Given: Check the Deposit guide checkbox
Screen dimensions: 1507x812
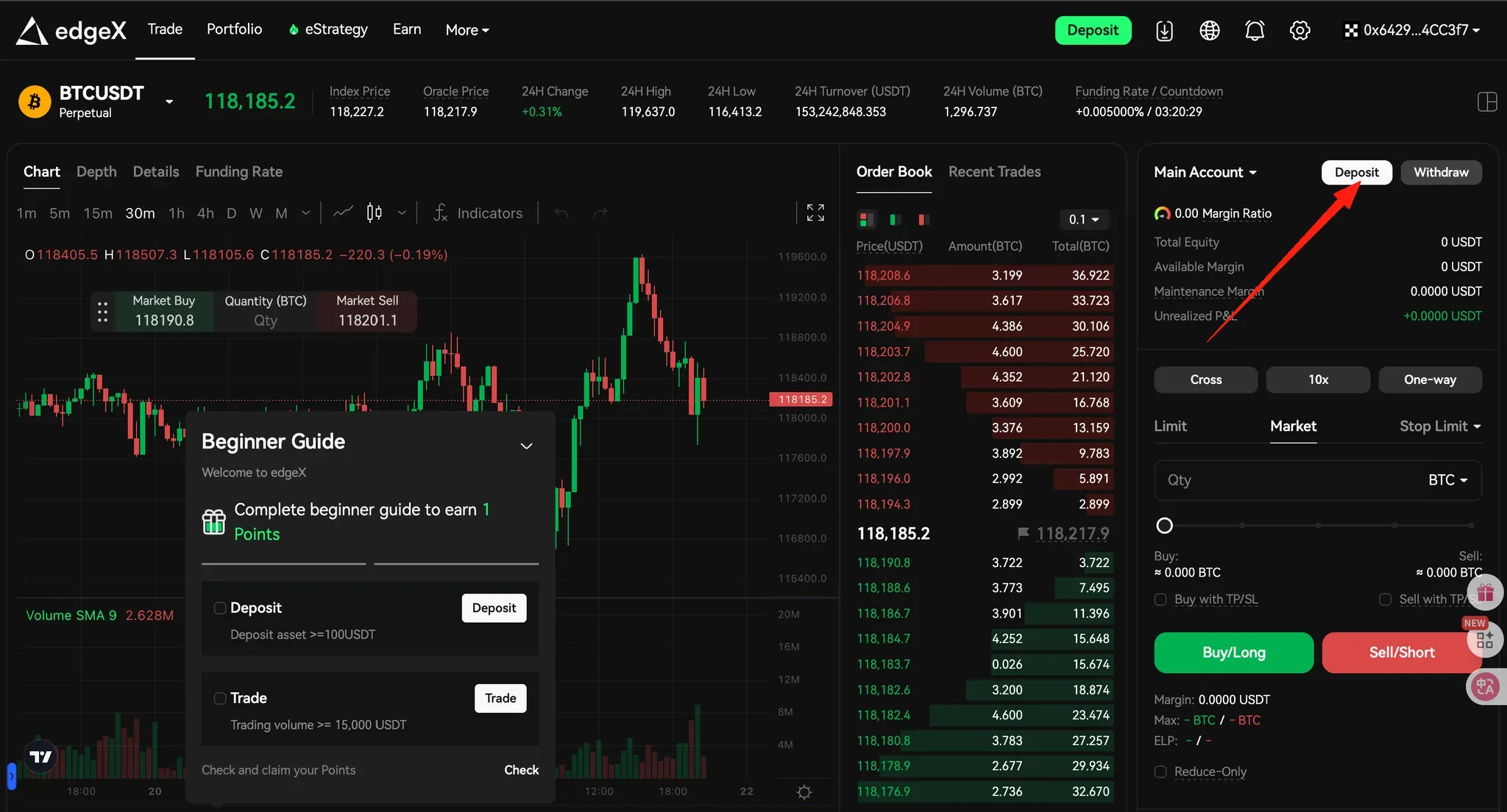Looking at the screenshot, I should click(x=219, y=608).
